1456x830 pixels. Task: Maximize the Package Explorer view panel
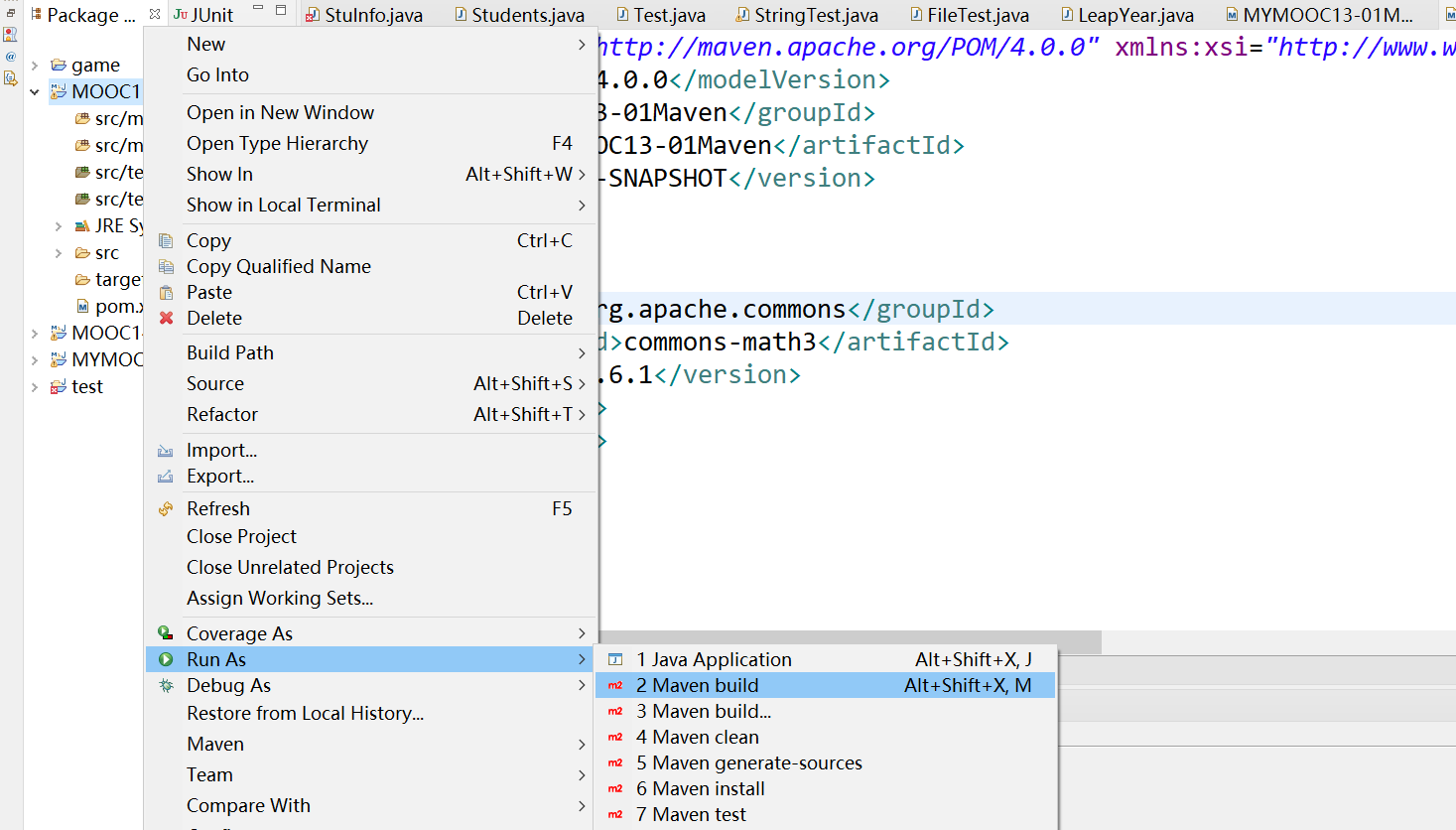coord(281,10)
